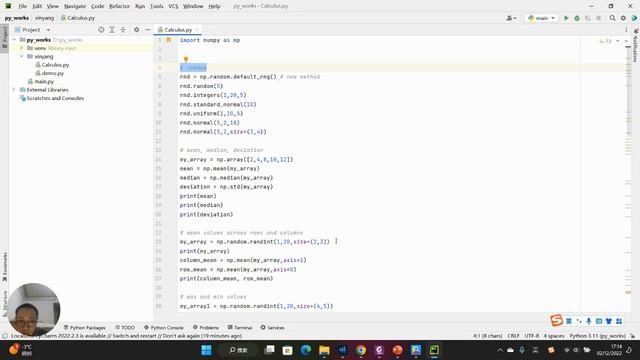Run the main configuration with the green arrow
The width and height of the screenshot is (640, 360).
click(x=566, y=18)
